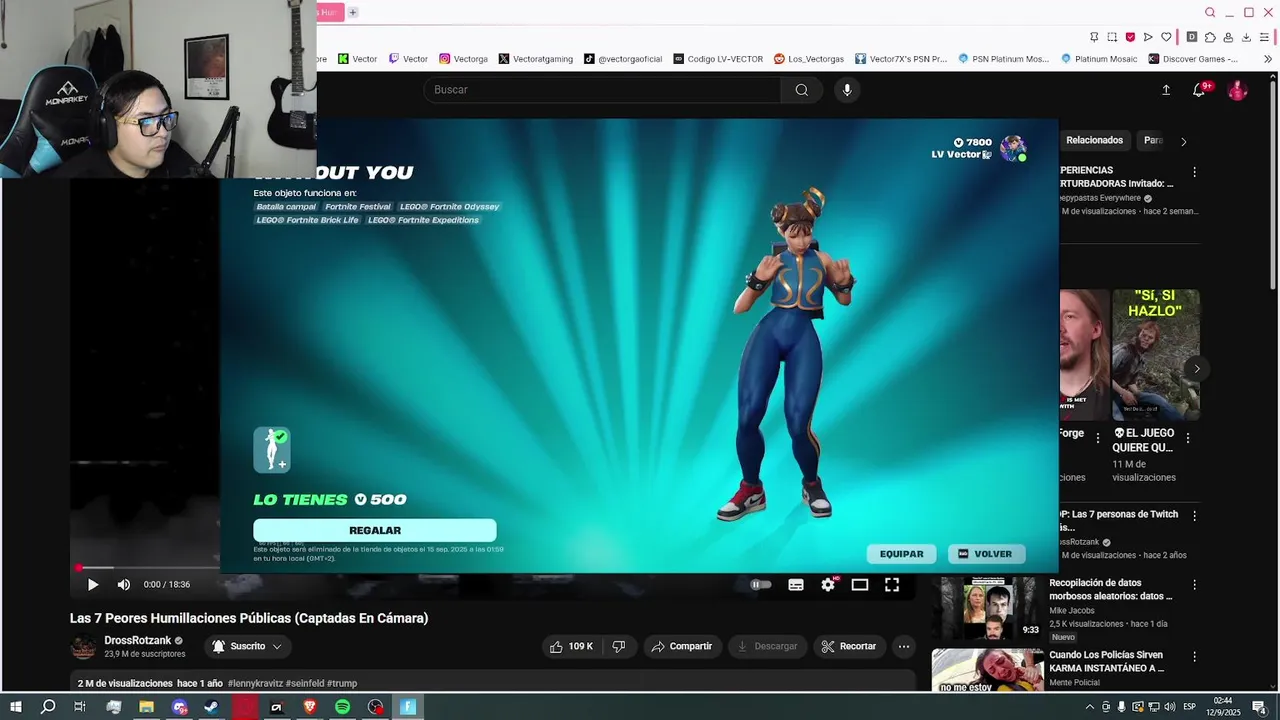1280x720 pixels.
Task: Open YouTube notifications bell
Action: (1199, 90)
